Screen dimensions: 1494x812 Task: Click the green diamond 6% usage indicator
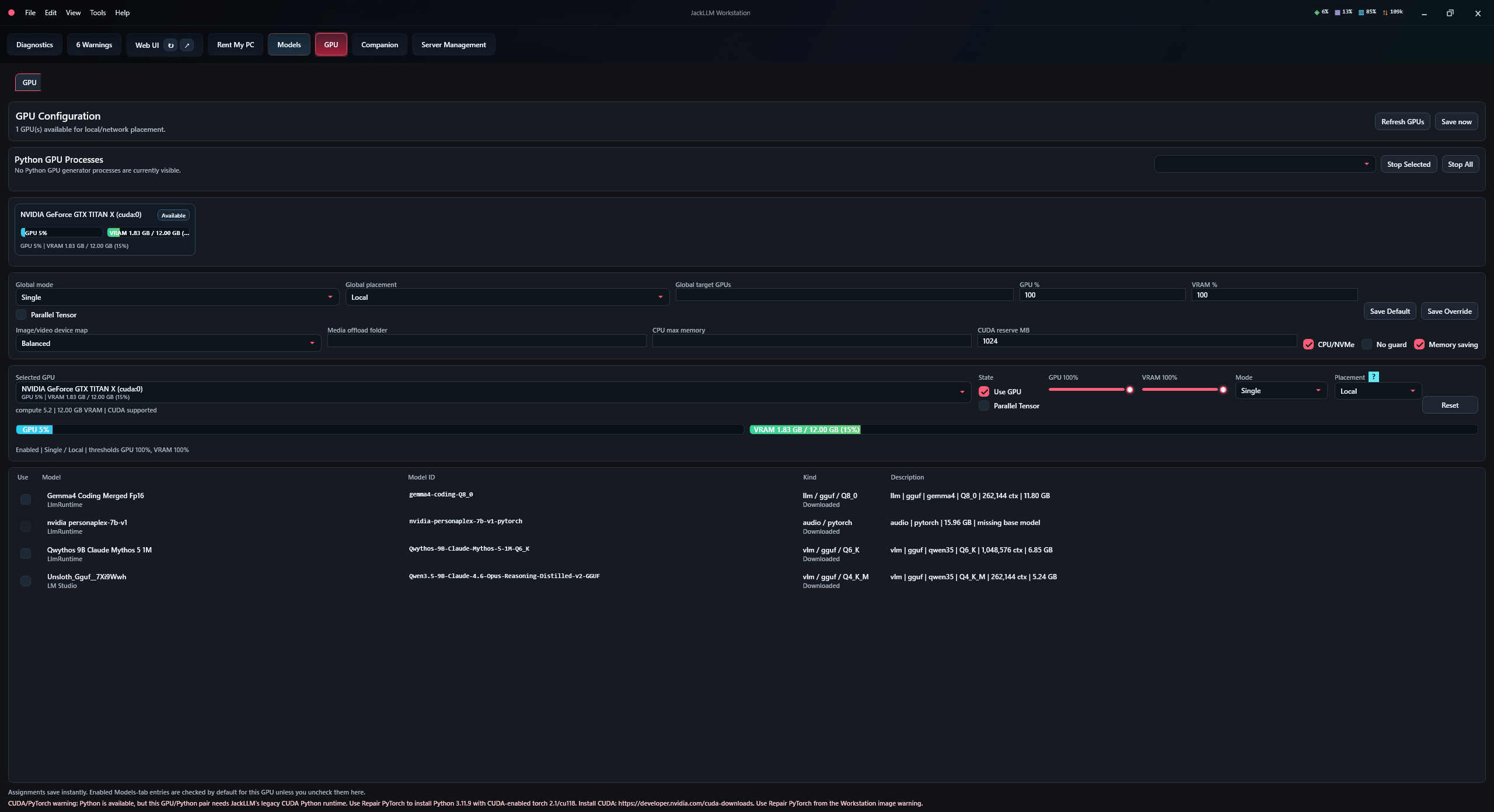[1317, 12]
